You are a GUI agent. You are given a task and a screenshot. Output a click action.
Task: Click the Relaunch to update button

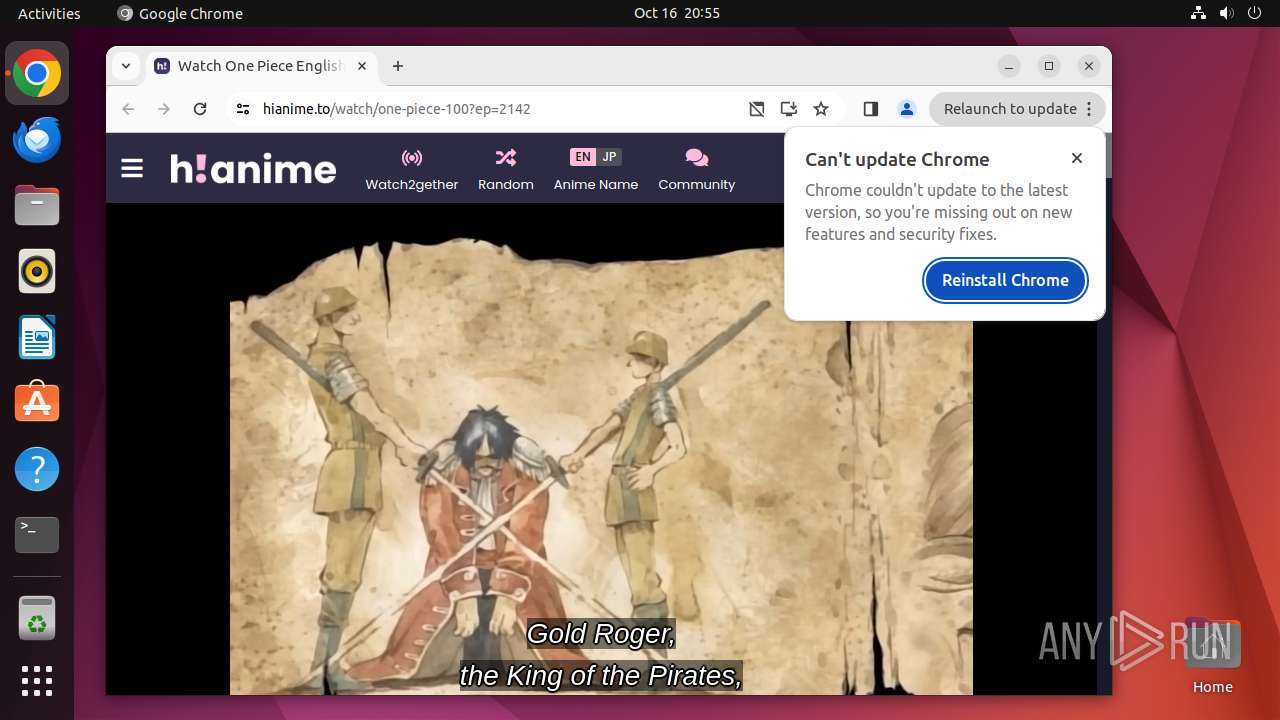point(1010,109)
